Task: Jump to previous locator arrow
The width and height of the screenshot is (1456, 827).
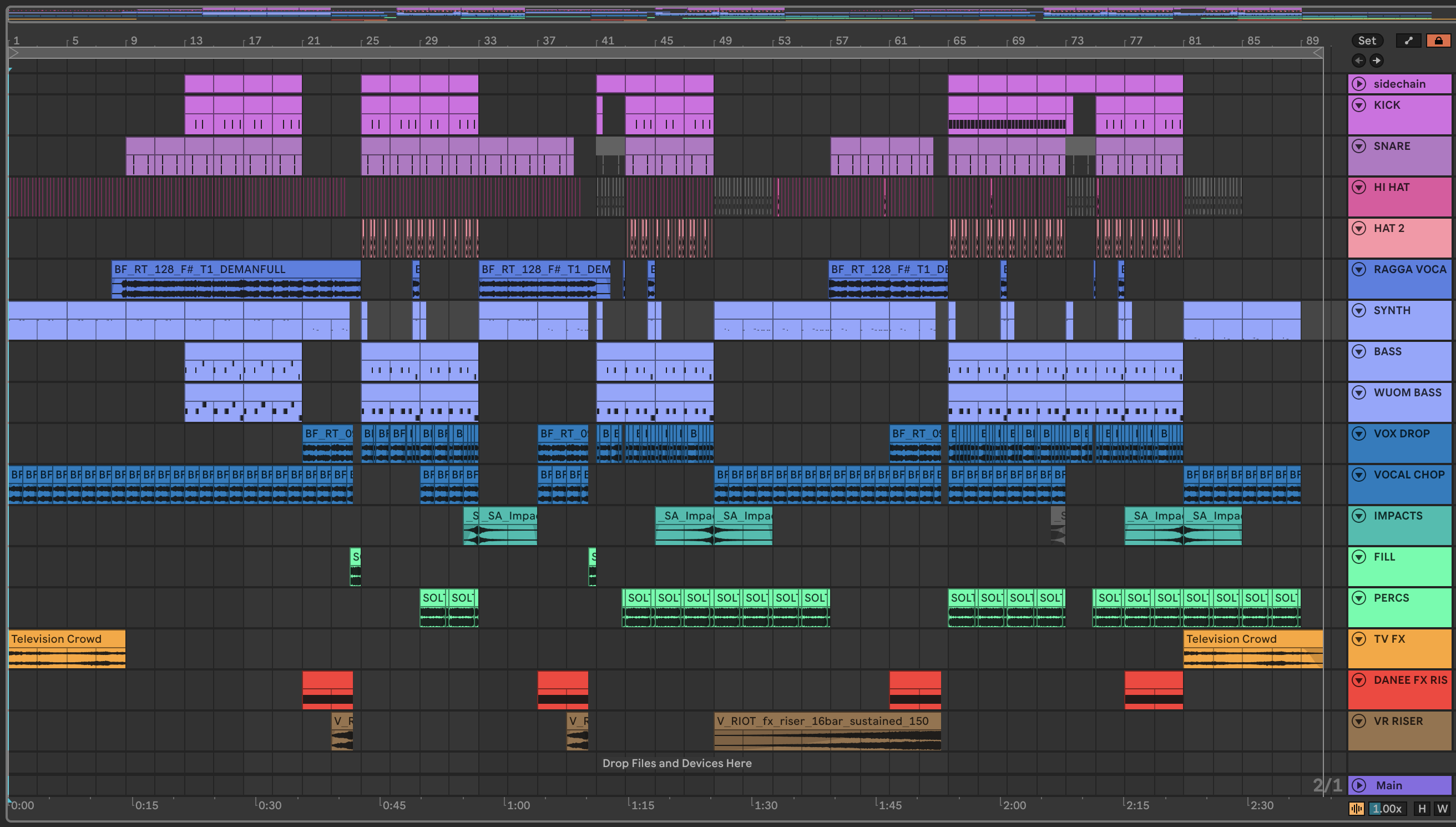Action: click(1358, 60)
